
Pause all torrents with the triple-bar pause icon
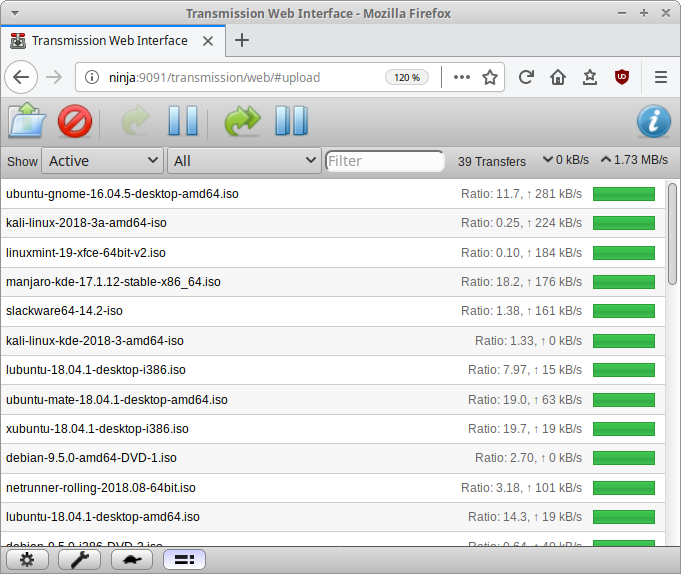291,120
